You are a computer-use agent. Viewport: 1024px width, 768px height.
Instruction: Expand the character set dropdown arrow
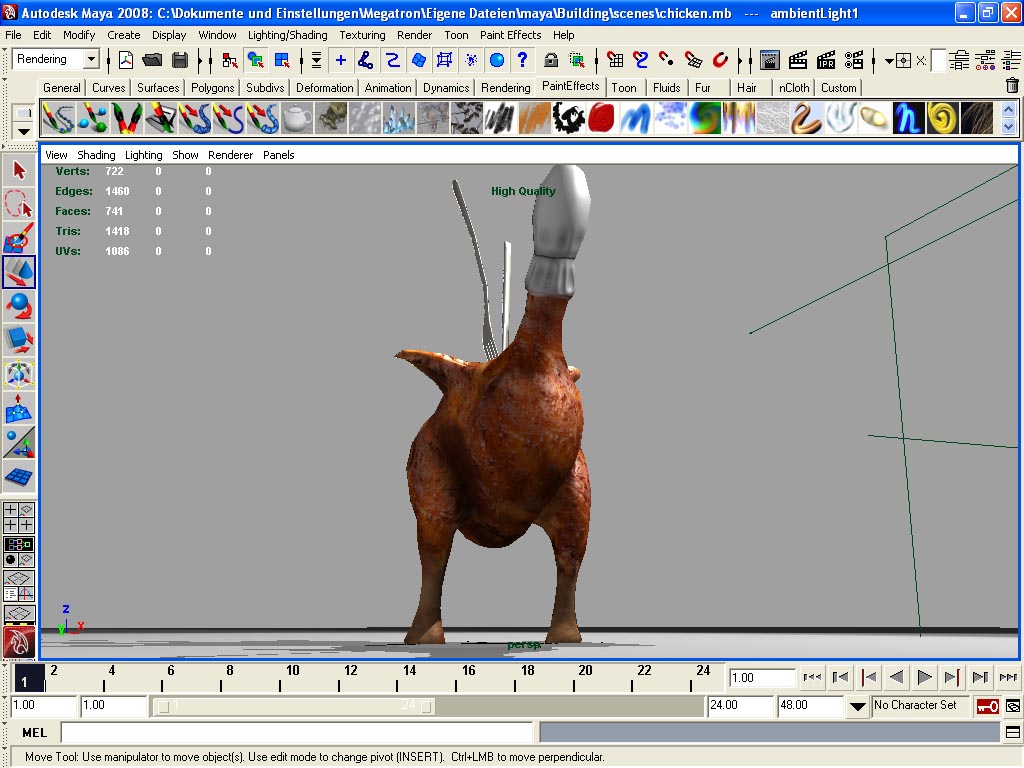[x=857, y=706]
